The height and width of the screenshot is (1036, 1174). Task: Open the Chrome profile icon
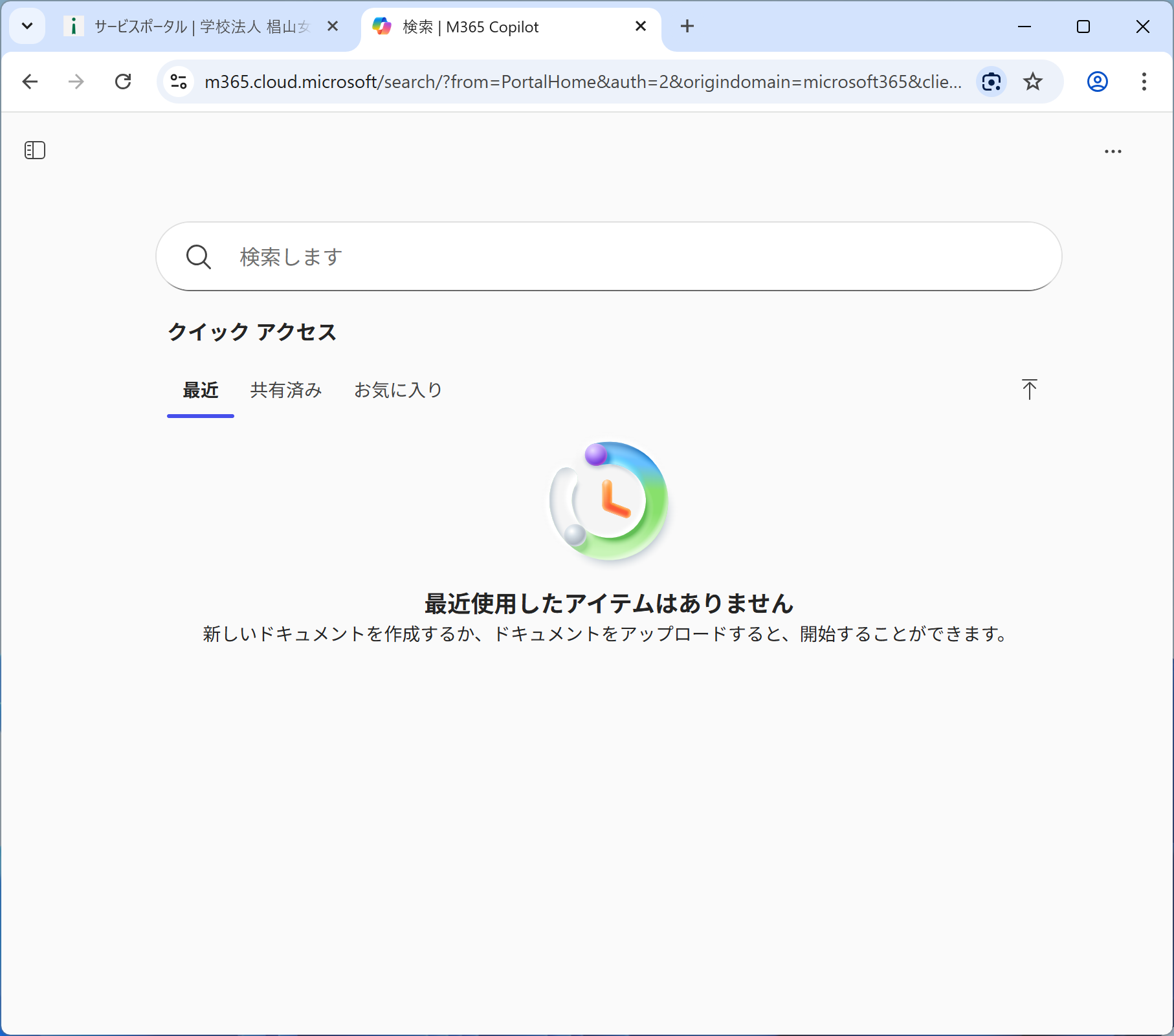pos(1097,82)
